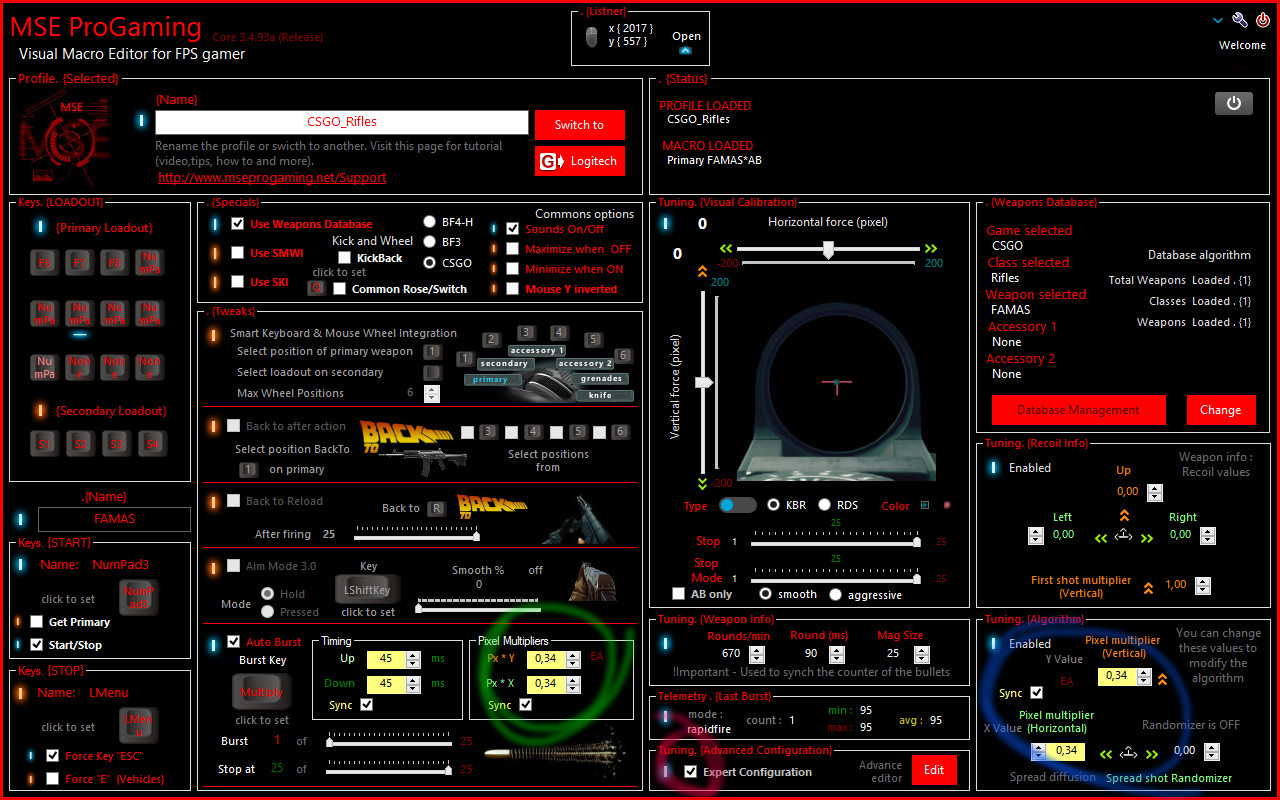Image resolution: width=1280 pixels, height=800 pixels.
Task: Click the green right horizontal force arrows
Action: coord(931,249)
